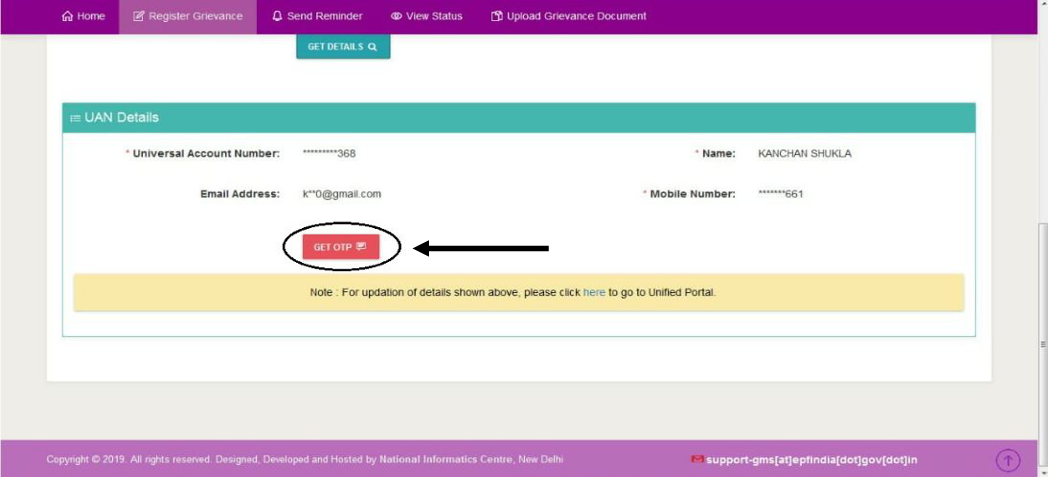
Task: Open the Upload Grievance Document menu label
Action: (x=576, y=16)
